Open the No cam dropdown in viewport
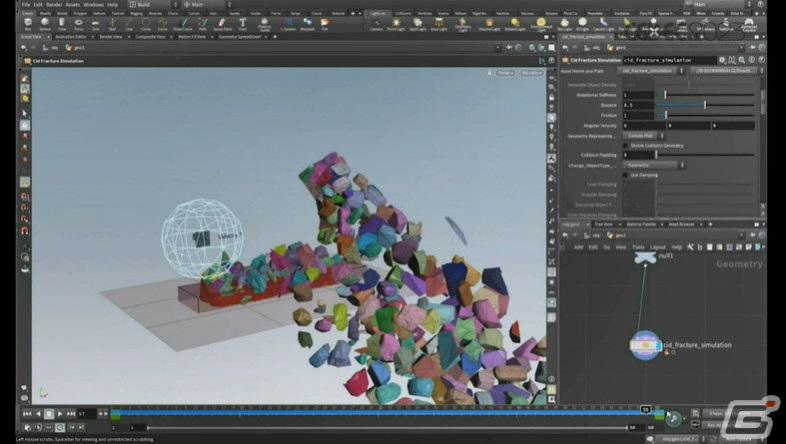 (x=531, y=73)
